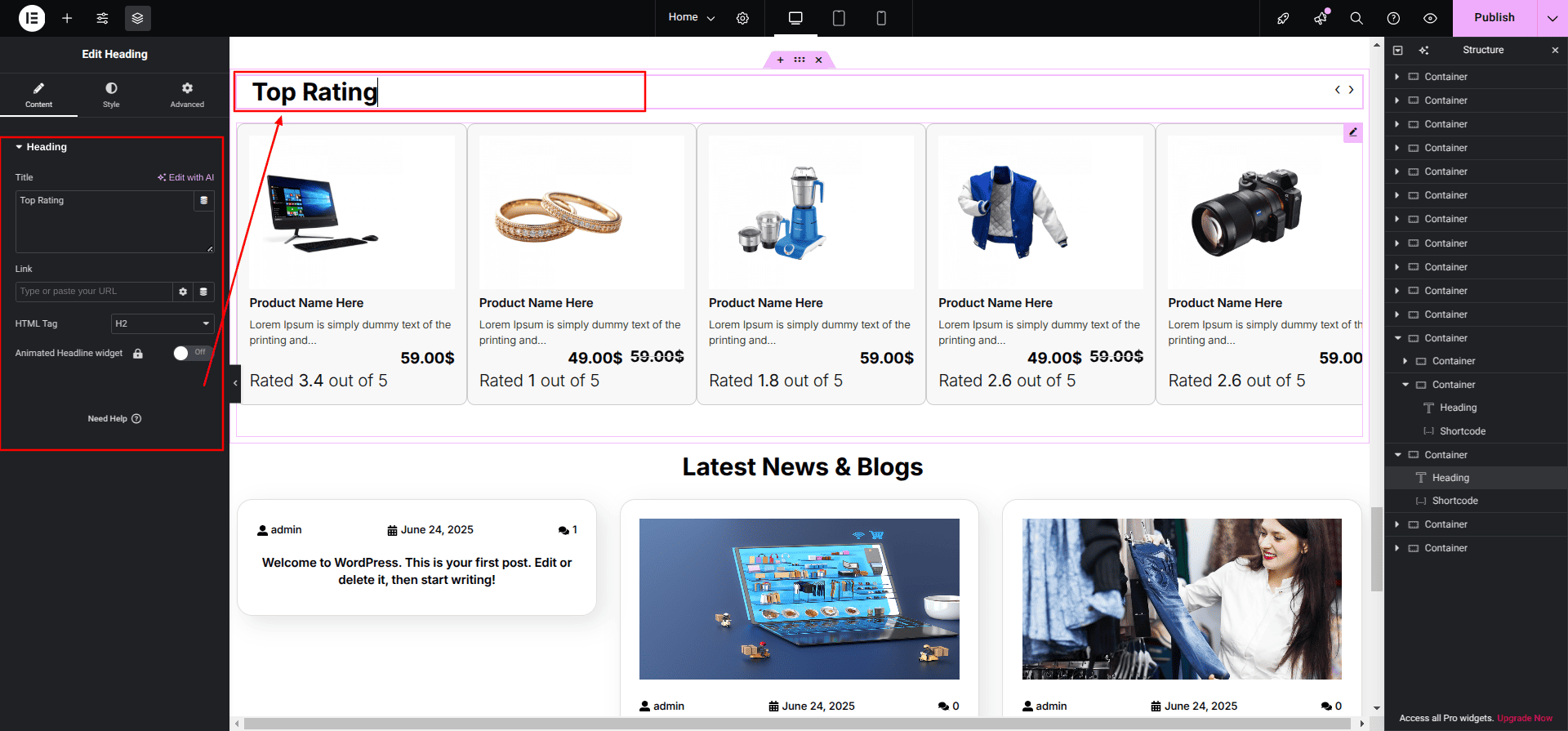
Task: Open link options gear icon
Action: (x=183, y=292)
